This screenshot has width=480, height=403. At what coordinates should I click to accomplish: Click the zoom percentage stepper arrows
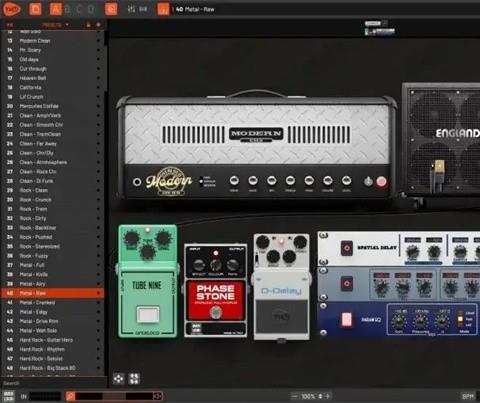[x=320, y=396]
